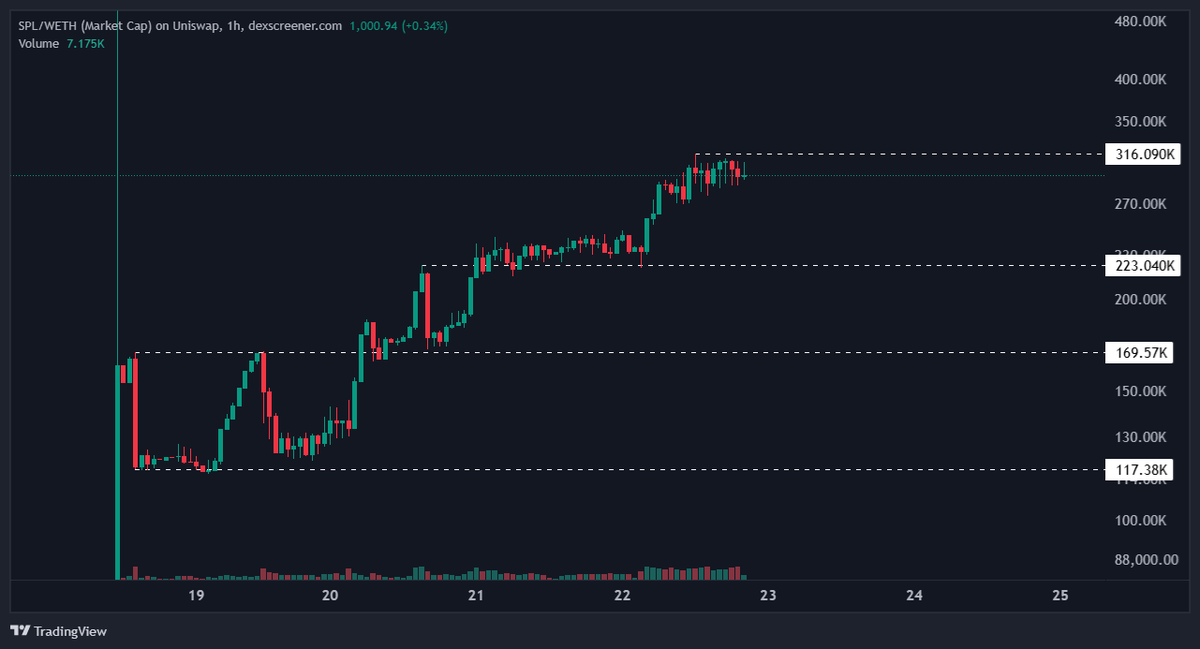Select the 316.090K price level tag
The image size is (1200, 649).
pos(1143,154)
